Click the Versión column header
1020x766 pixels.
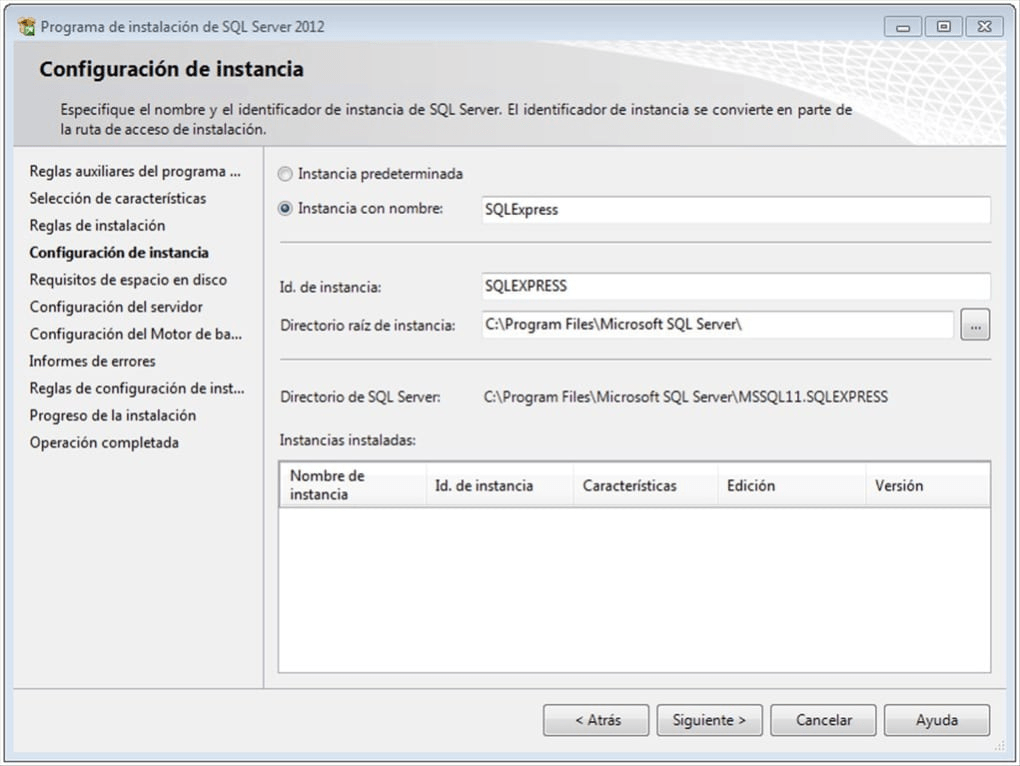[926, 485]
